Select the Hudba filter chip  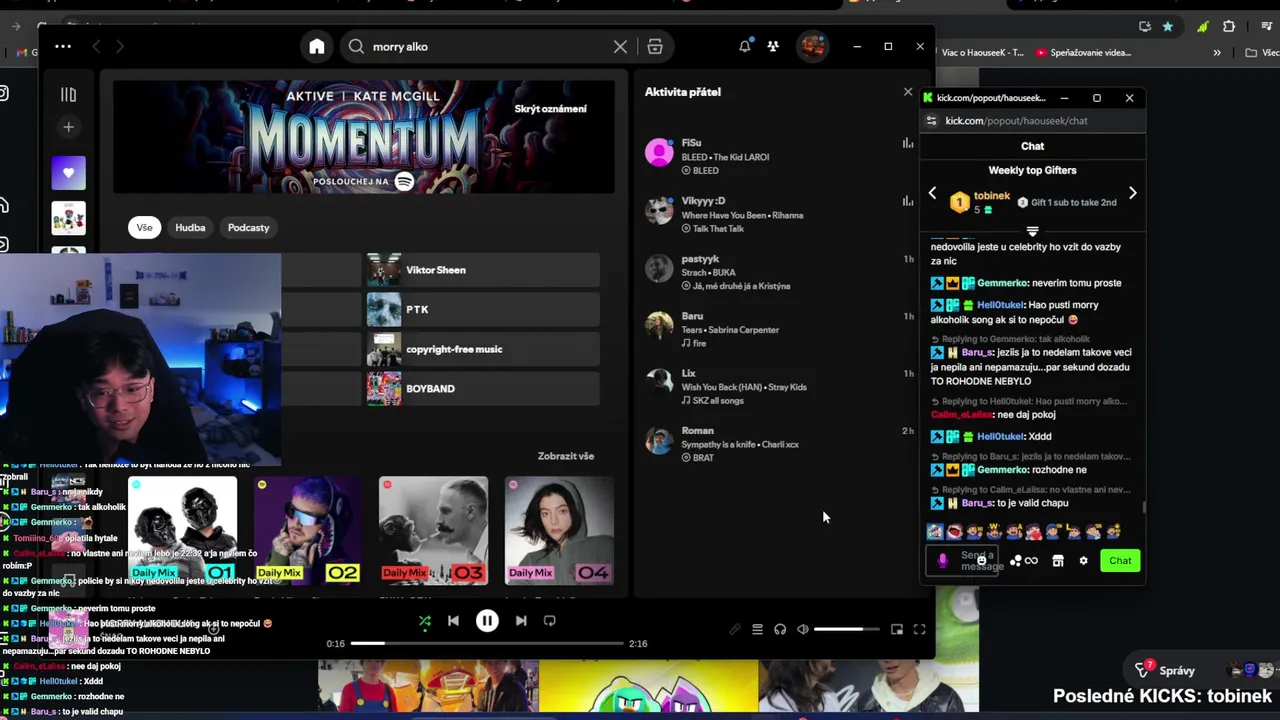[x=190, y=227]
